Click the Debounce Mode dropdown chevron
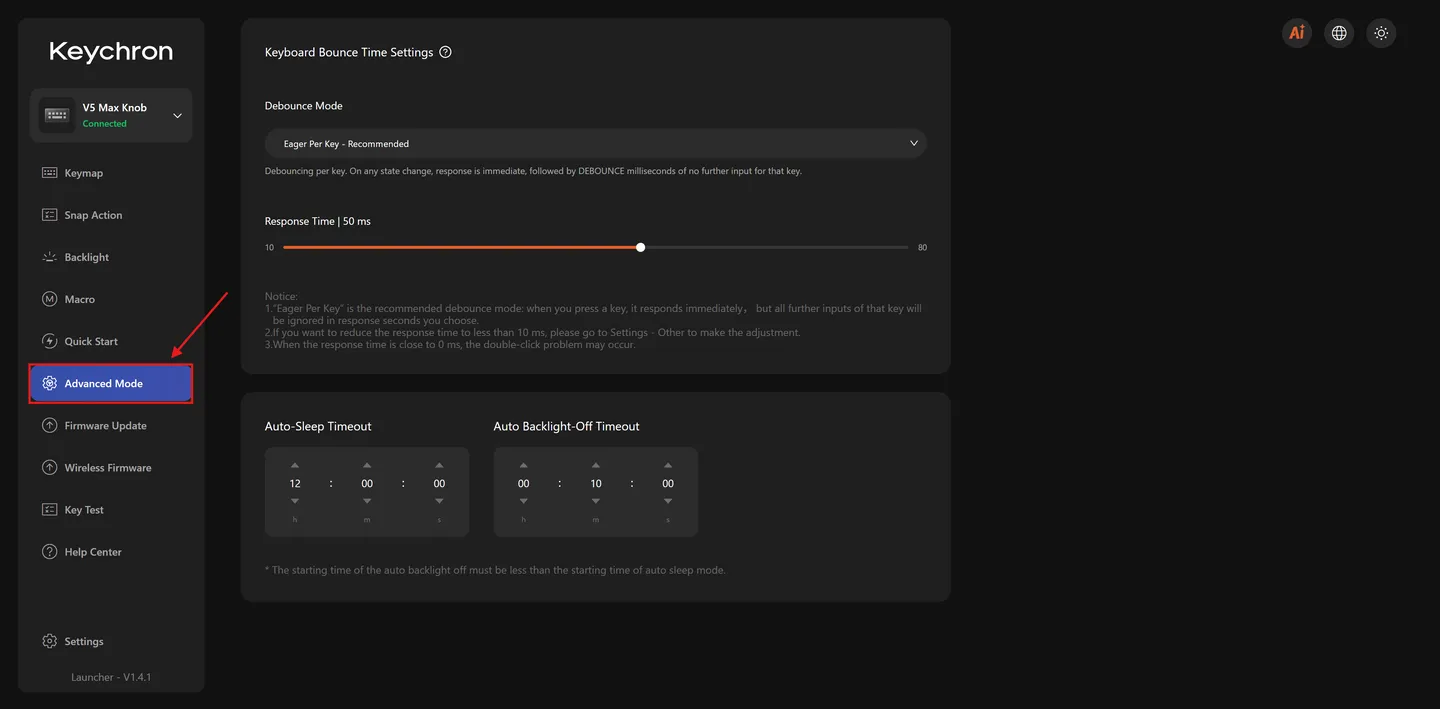Image resolution: width=1440 pixels, height=709 pixels. point(913,143)
